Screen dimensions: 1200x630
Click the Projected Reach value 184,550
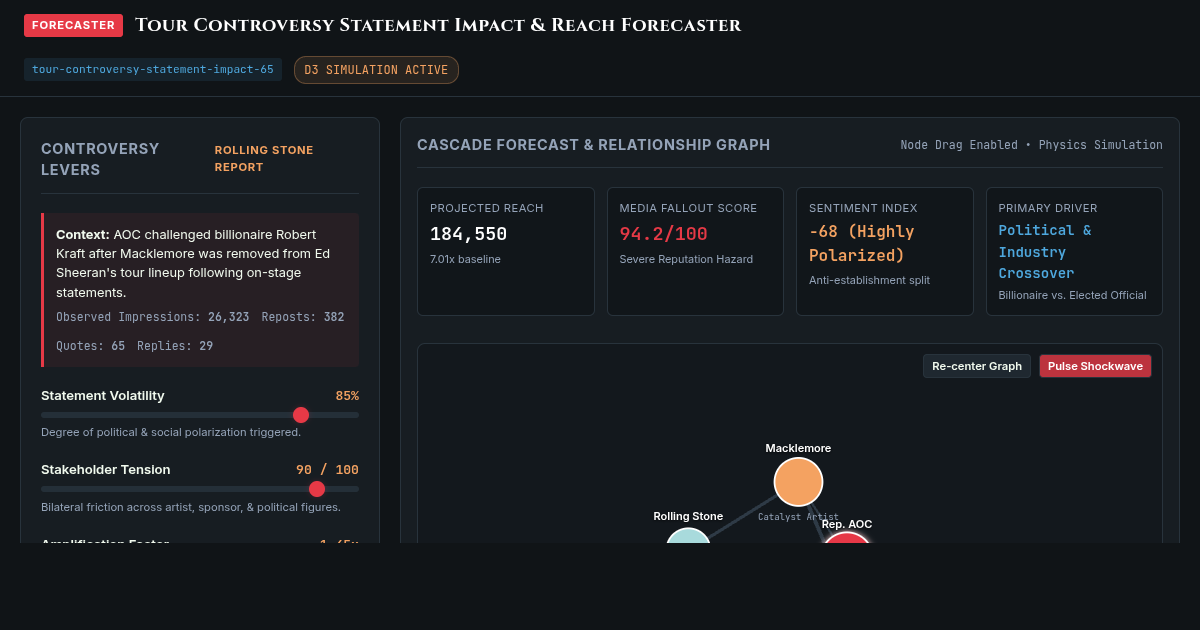pyautogui.click(x=469, y=234)
